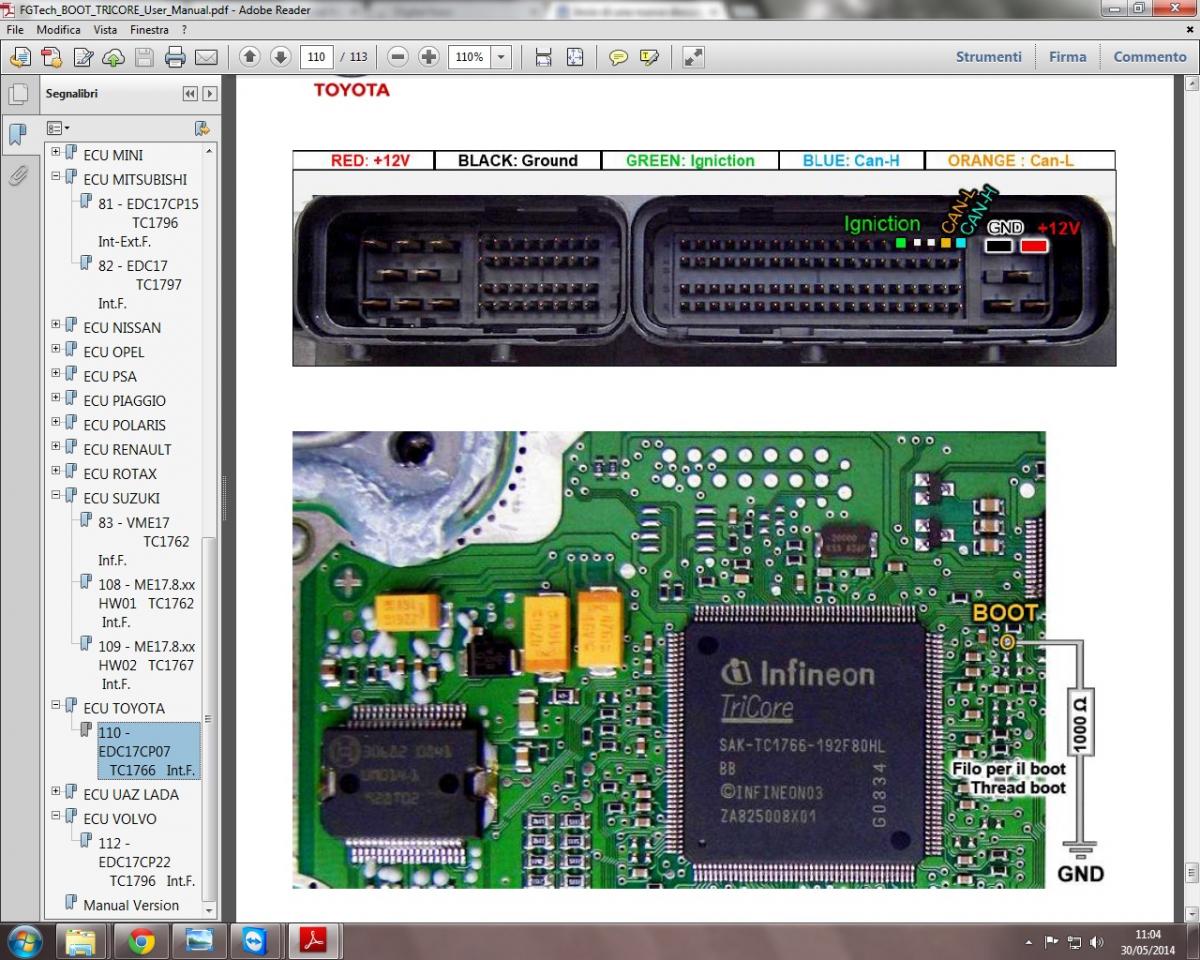The image size is (1200, 960).
Task: Click the upload to cloud icon
Action: [x=113, y=57]
